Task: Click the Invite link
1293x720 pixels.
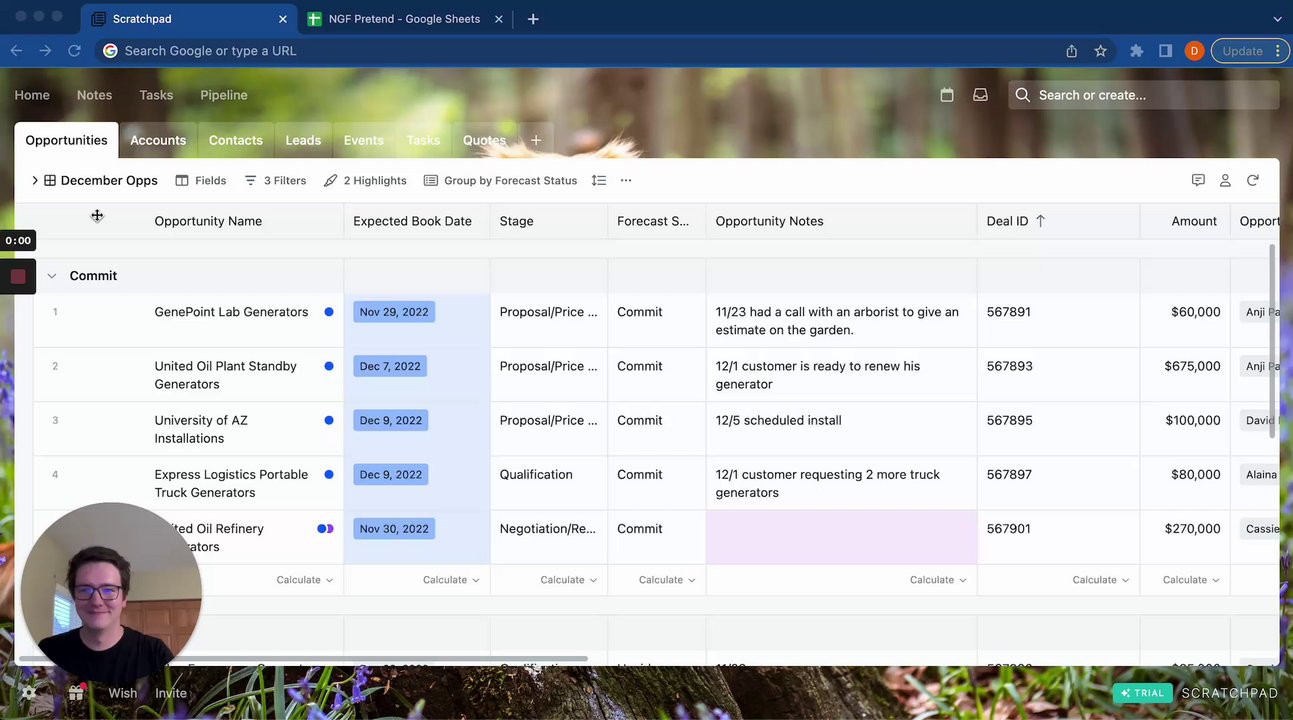Action: 171,693
